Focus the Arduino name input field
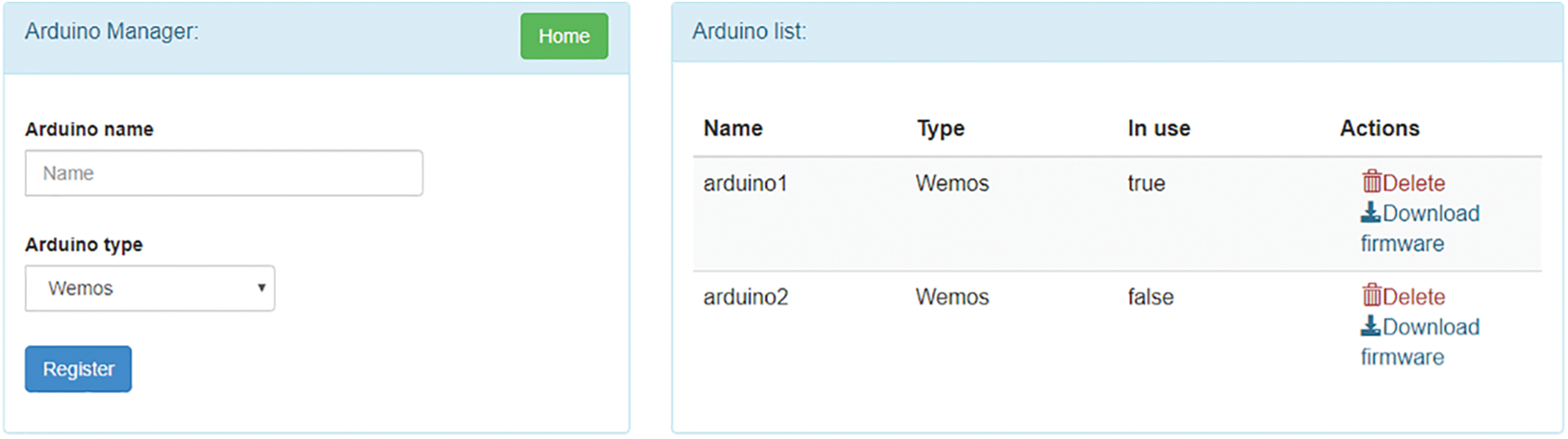This screenshot has width=1568, height=439. (x=223, y=173)
